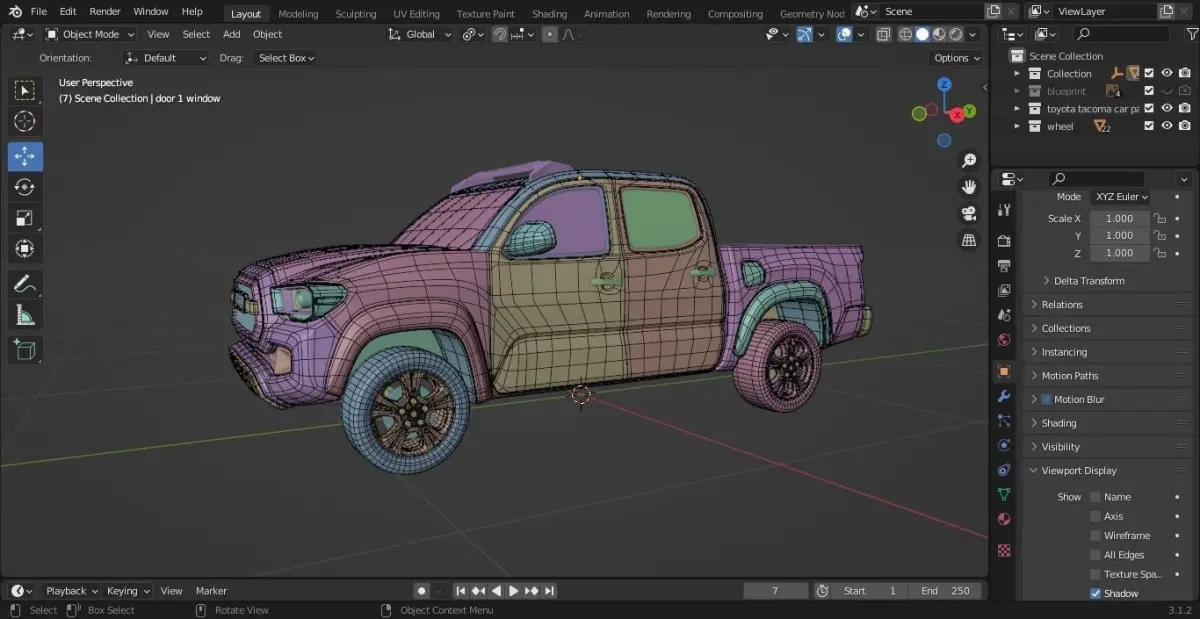Open the Modifier properties wrench tab
The height and width of the screenshot is (619, 1200).
(1004, 396)
